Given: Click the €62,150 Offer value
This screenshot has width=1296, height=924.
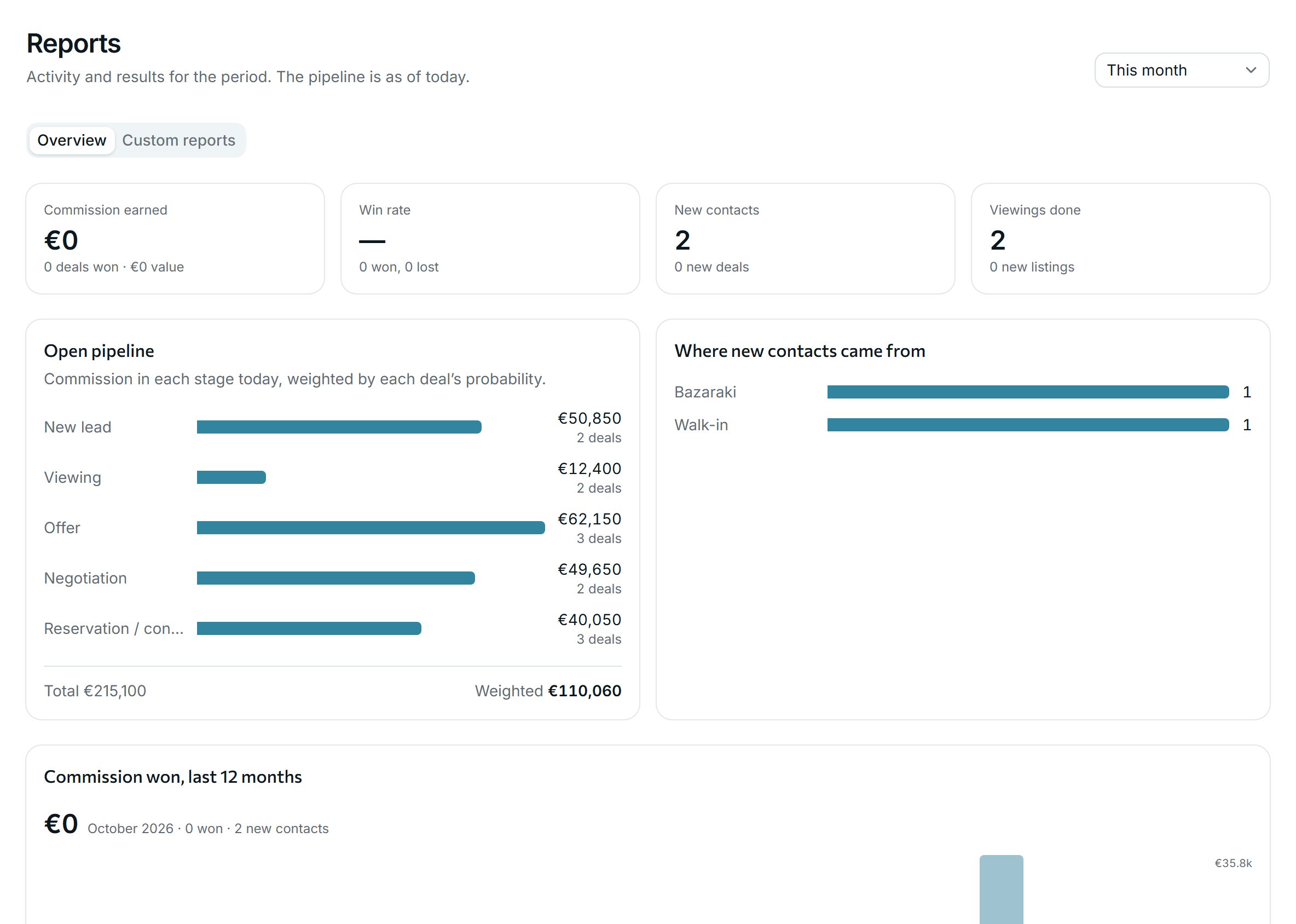Looking at the screenshot, I should pyautogui.click(x=589, y=519).
